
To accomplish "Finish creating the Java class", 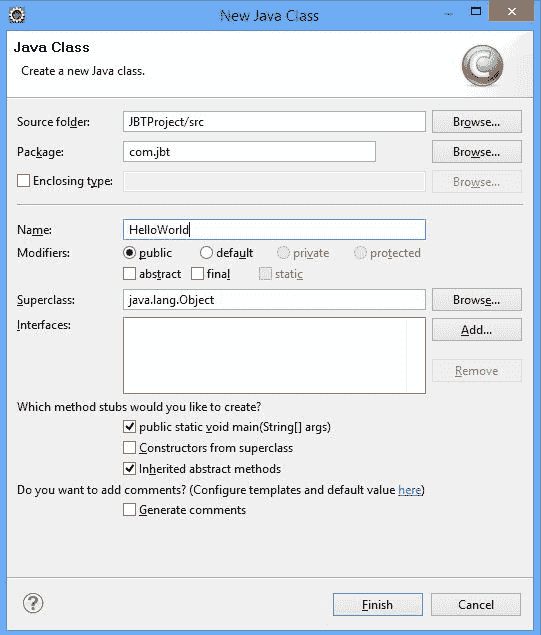I will pos(377,605).
